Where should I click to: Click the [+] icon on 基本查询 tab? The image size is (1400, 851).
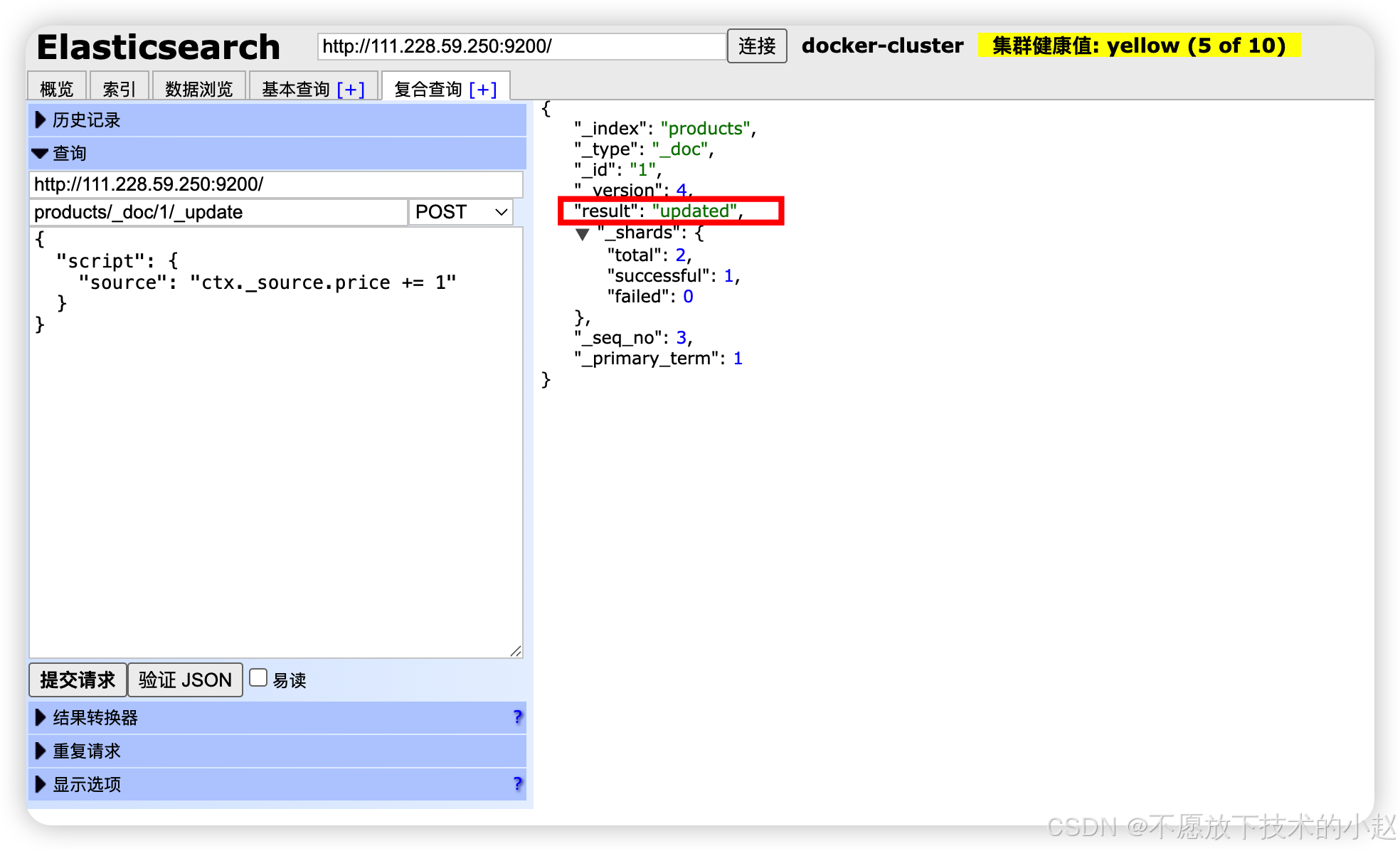tap(351, 90)
